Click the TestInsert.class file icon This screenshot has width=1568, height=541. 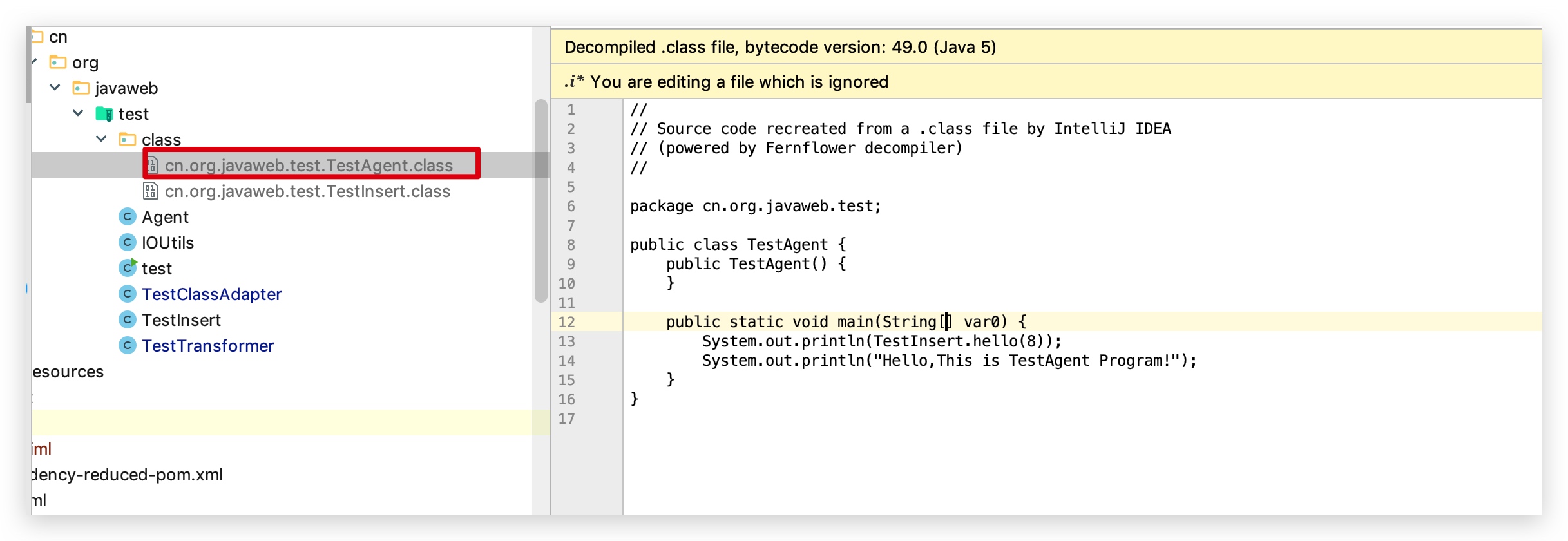click(x=150, y=191)
